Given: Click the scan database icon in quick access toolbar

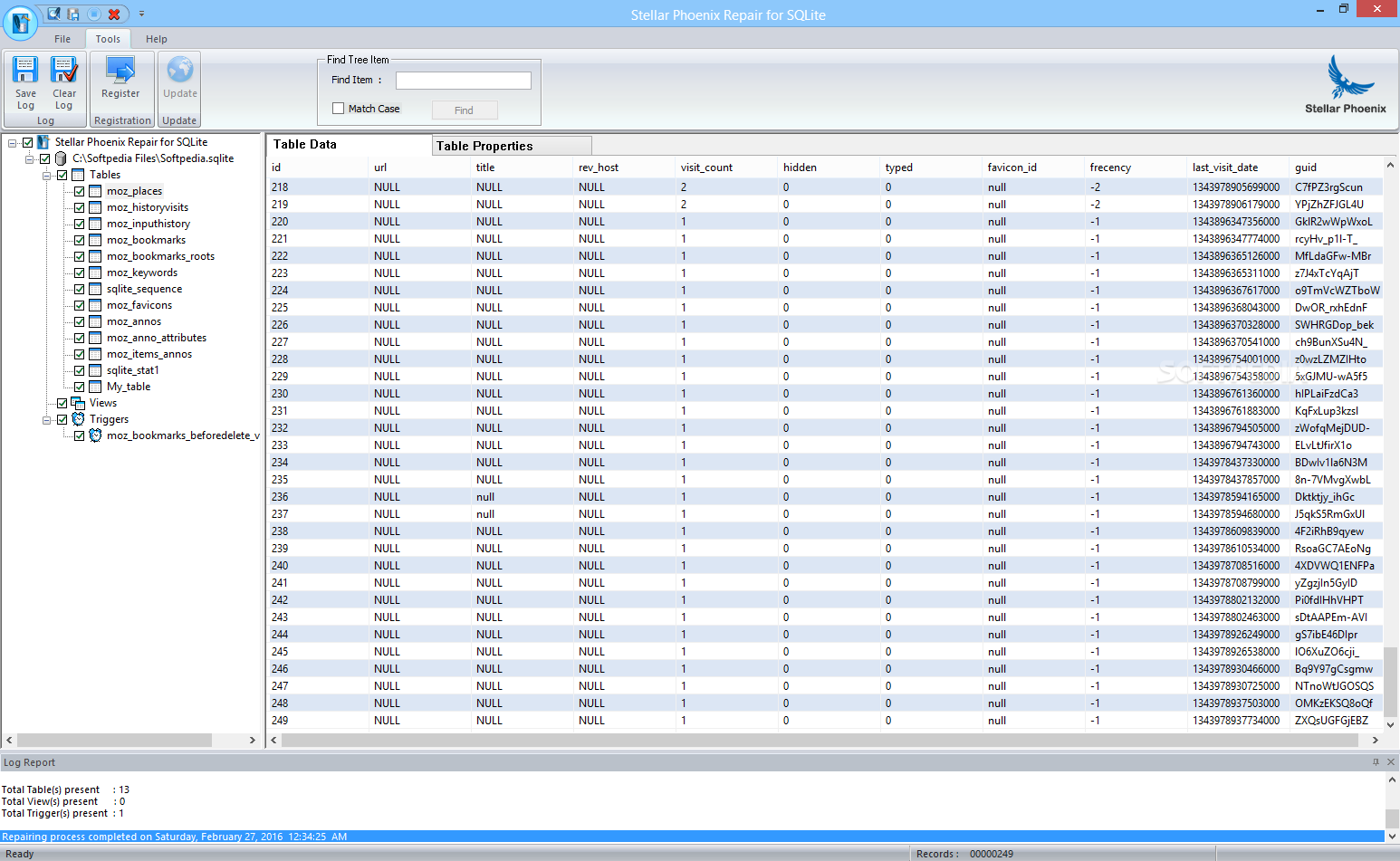Looking at the screenshot, I should pos(53,14).
